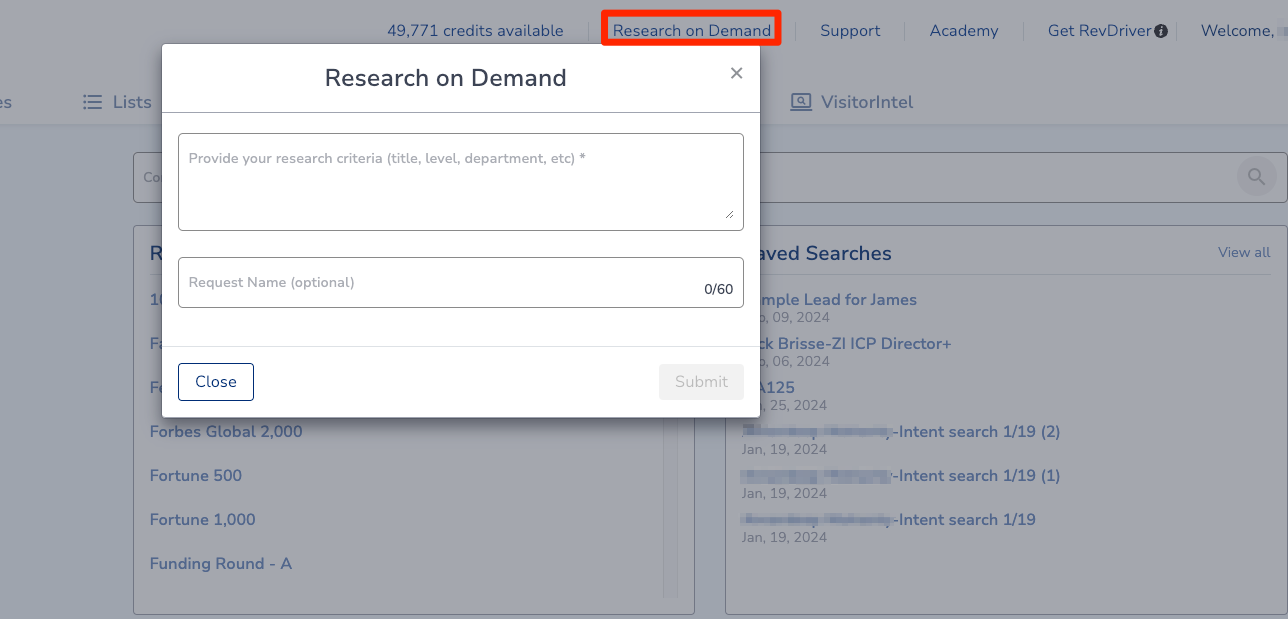1288x619 pixels.
Task: Close the dialog with the X icon
Action: 737,73
